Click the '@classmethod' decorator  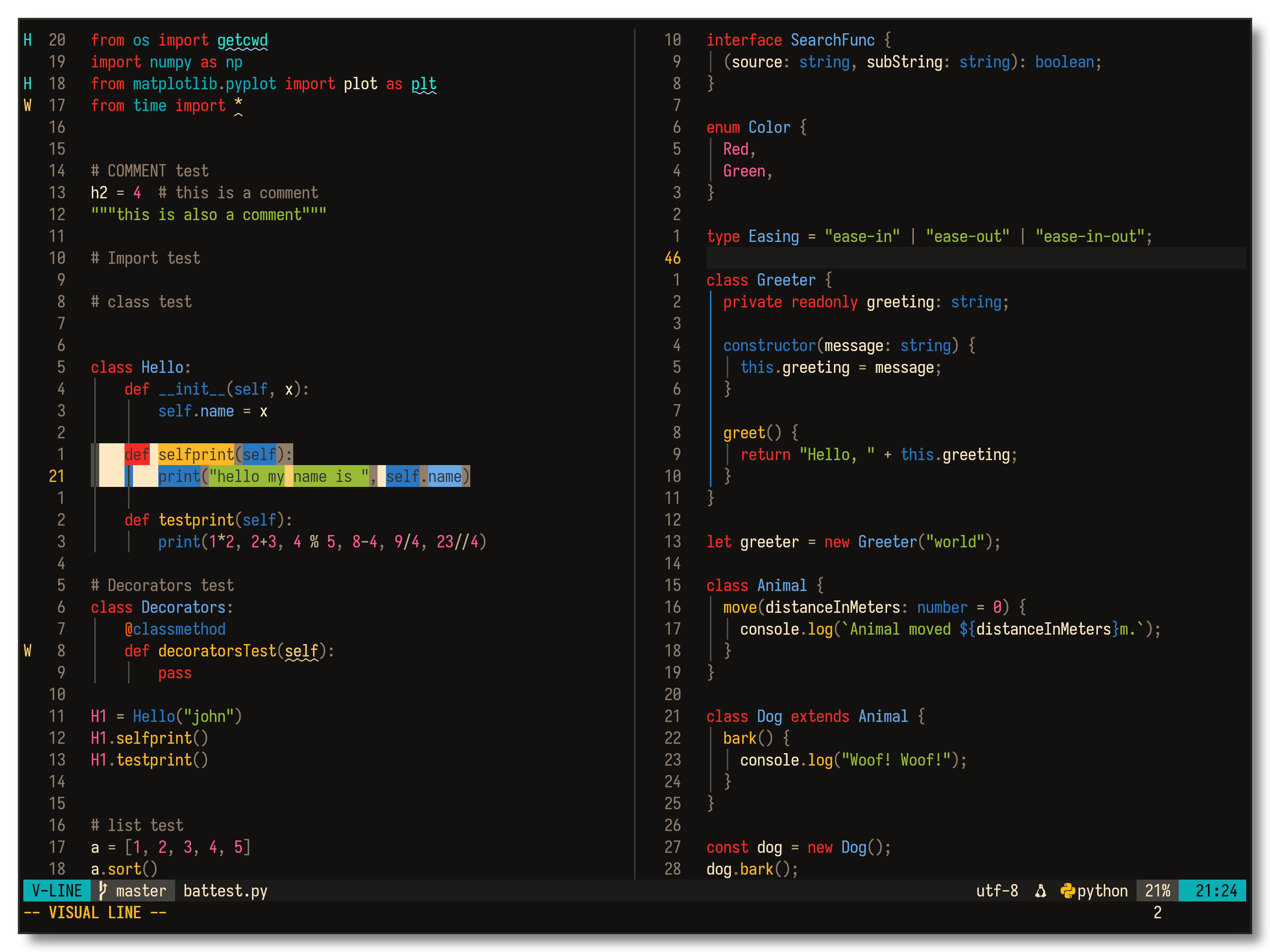[x=175, y=629]
